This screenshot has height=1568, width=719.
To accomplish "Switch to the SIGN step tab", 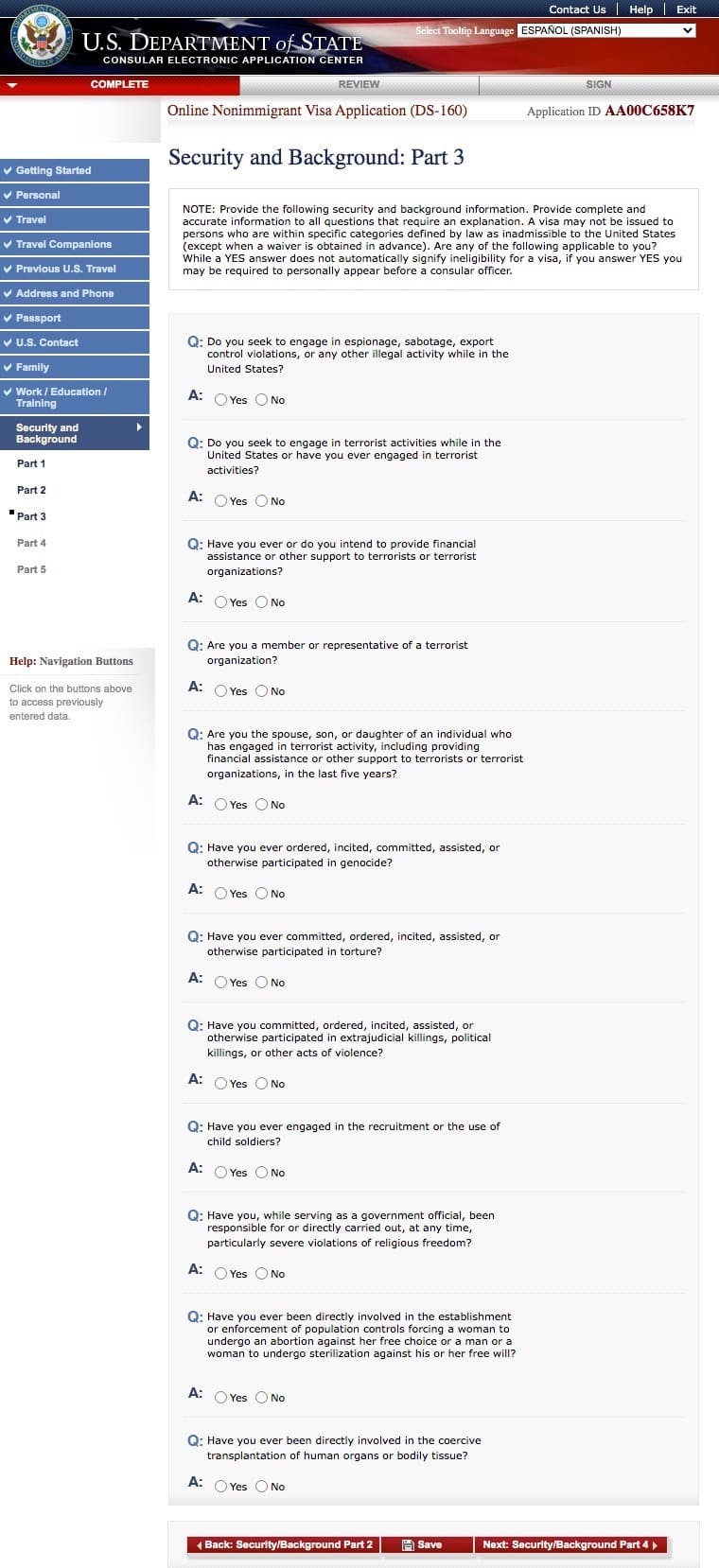I will point(598,85).
